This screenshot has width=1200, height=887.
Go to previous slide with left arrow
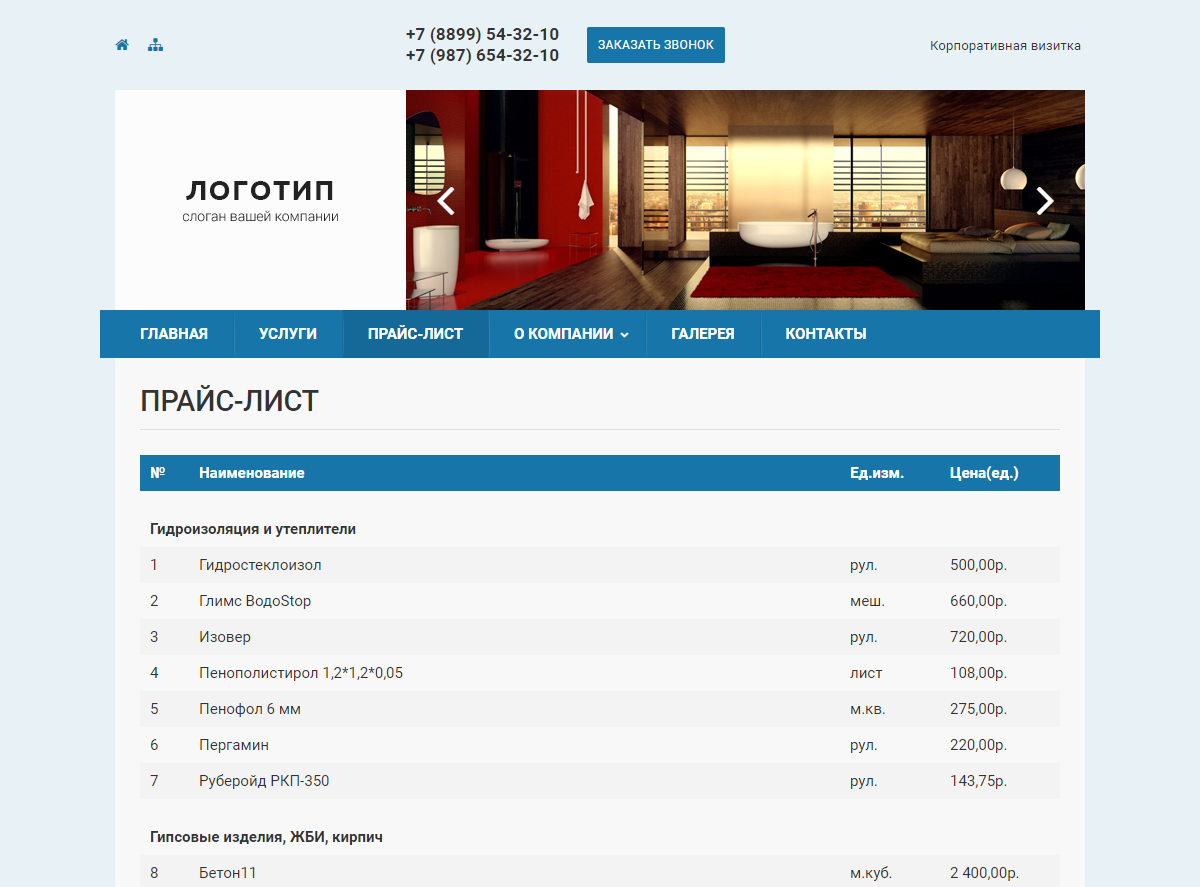tap(446, 201)
